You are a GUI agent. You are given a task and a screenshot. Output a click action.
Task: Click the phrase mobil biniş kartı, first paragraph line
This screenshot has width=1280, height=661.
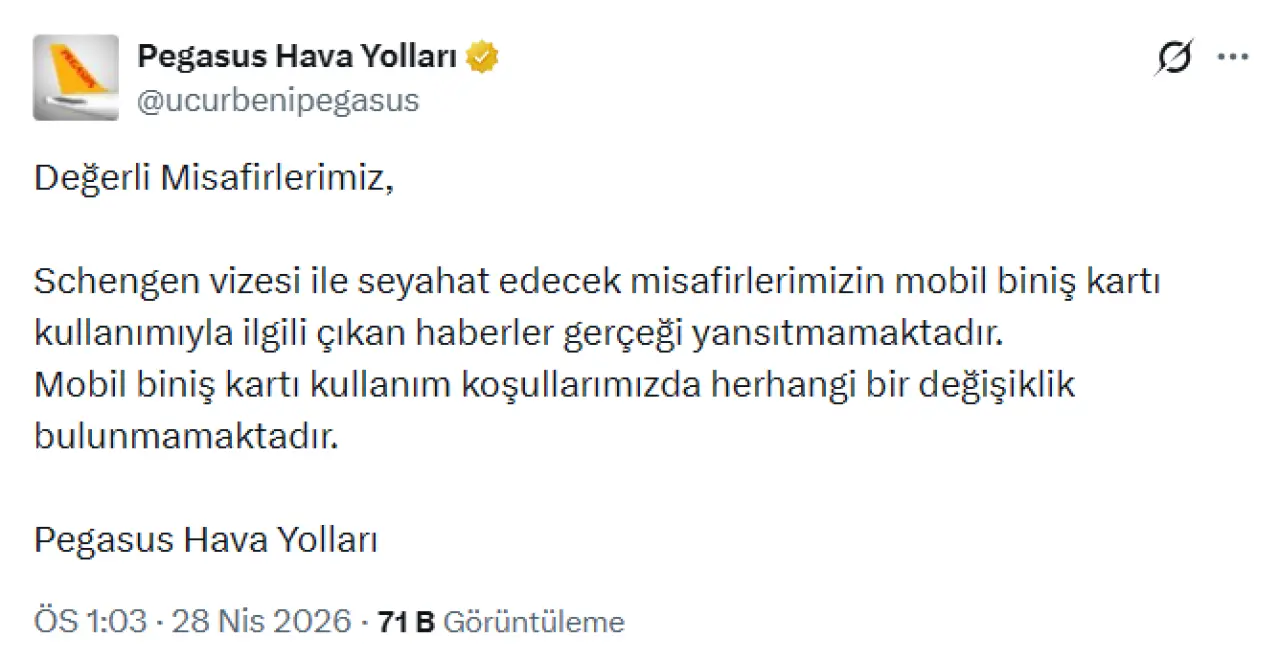pyautogui.click(x=1026, y=283)
